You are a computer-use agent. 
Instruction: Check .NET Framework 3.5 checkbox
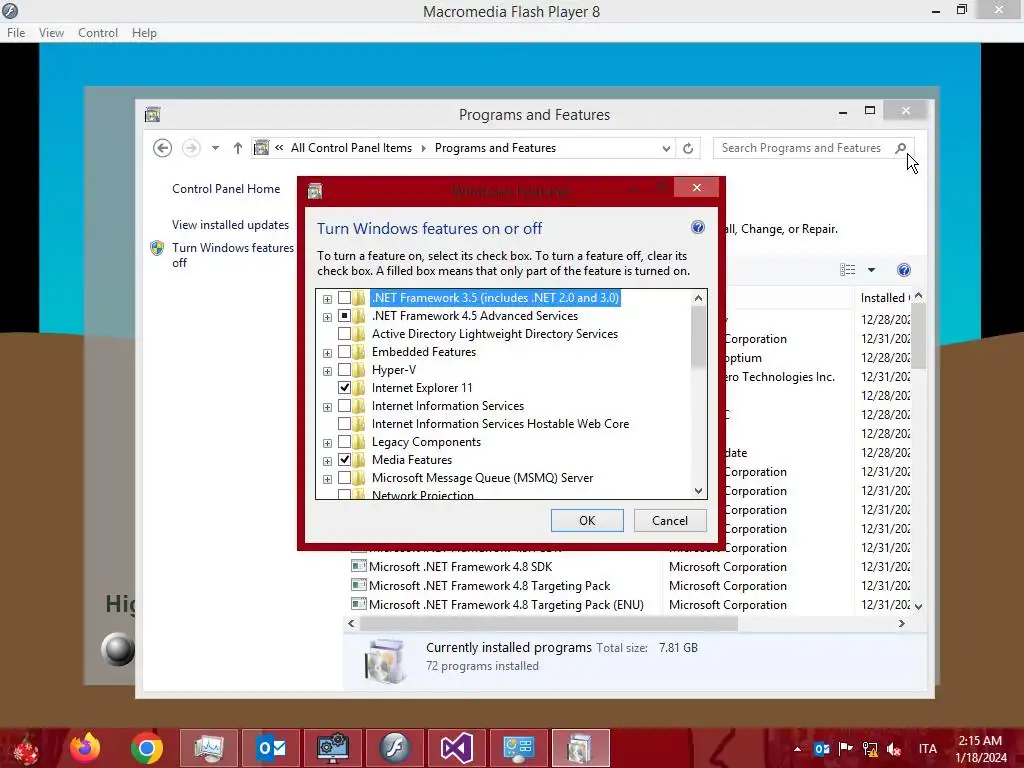[344, 298]
